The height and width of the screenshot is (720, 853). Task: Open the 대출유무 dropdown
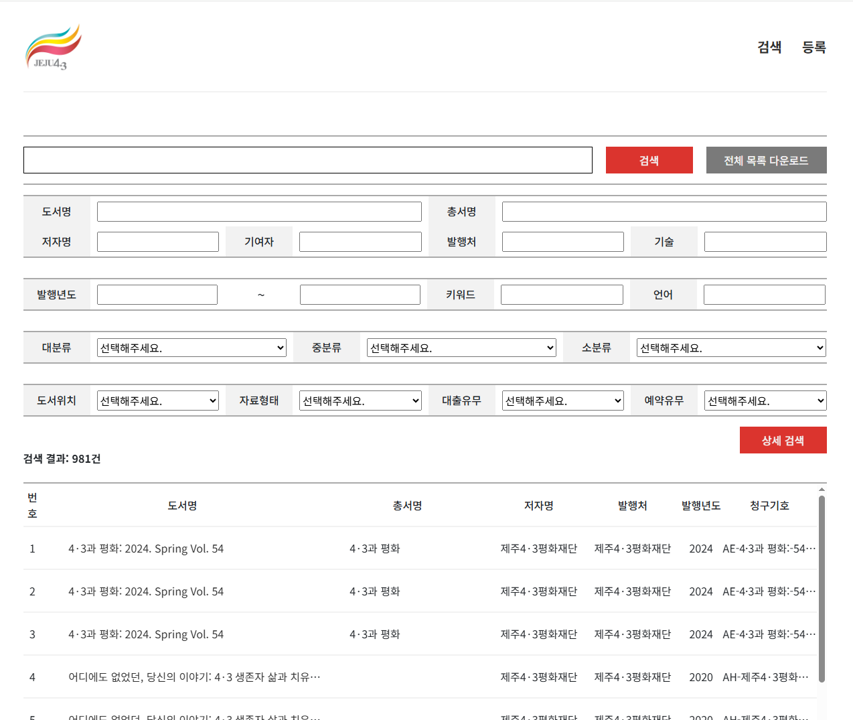click(563, 401)
